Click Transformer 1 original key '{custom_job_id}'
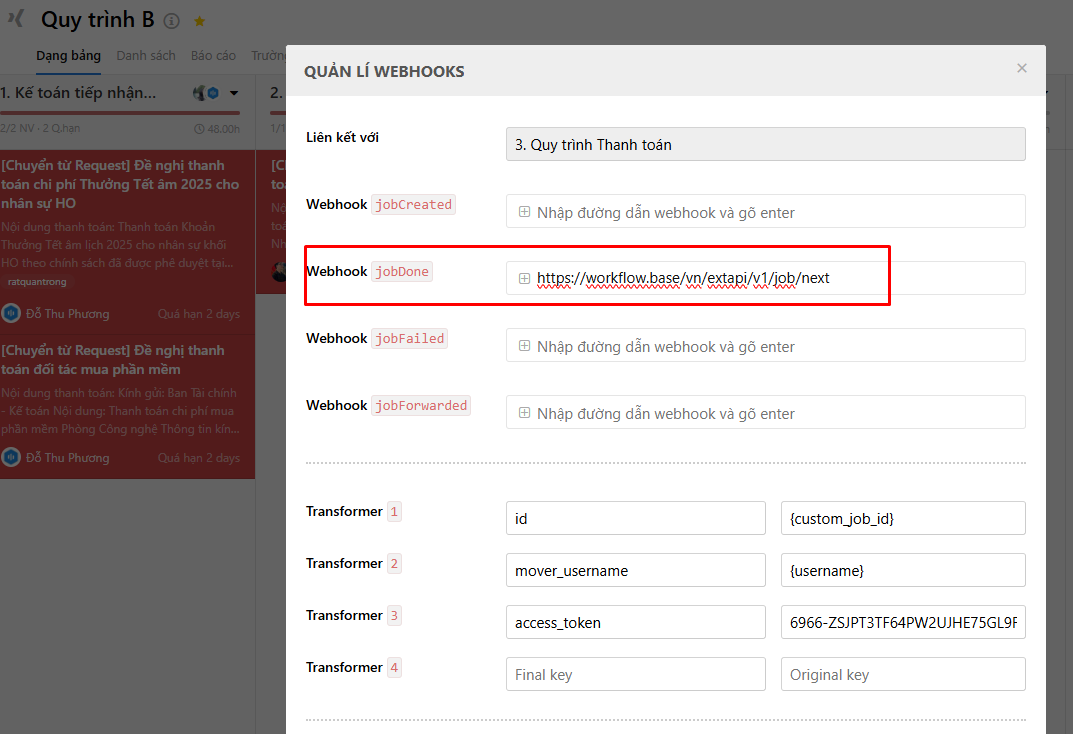 [903, 519]
